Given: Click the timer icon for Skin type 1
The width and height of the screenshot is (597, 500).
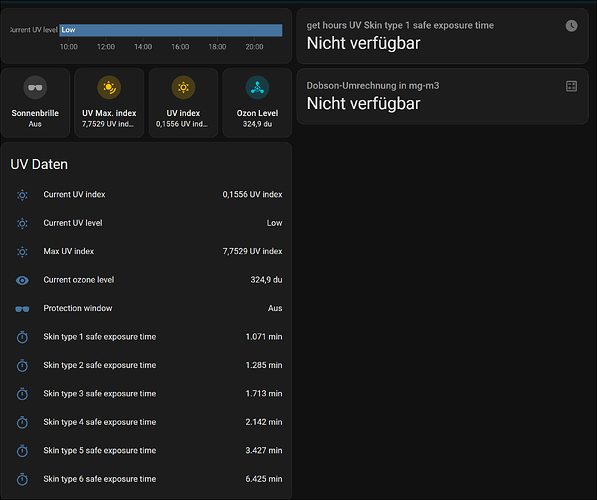Looking at the screenshot, I should [22, 337].
